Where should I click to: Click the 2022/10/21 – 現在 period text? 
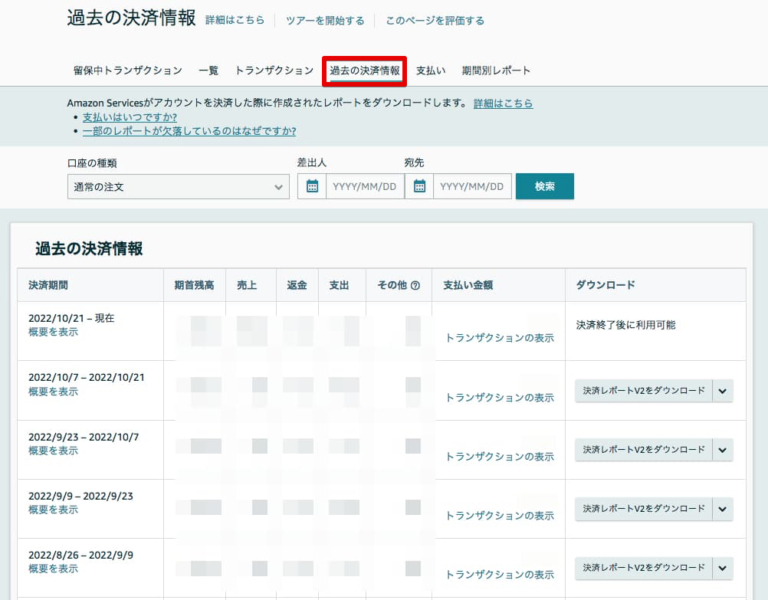pos(72,318)
